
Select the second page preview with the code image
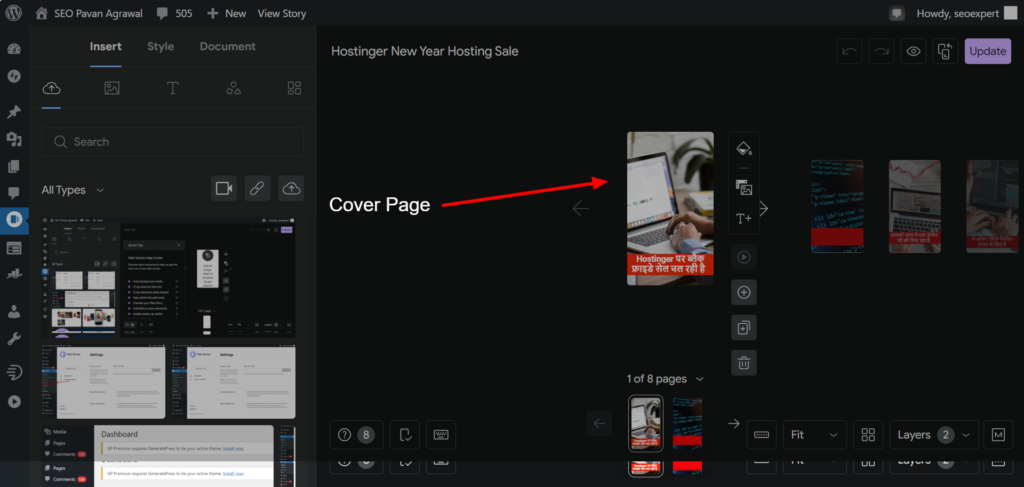click(x=837, y=206)
